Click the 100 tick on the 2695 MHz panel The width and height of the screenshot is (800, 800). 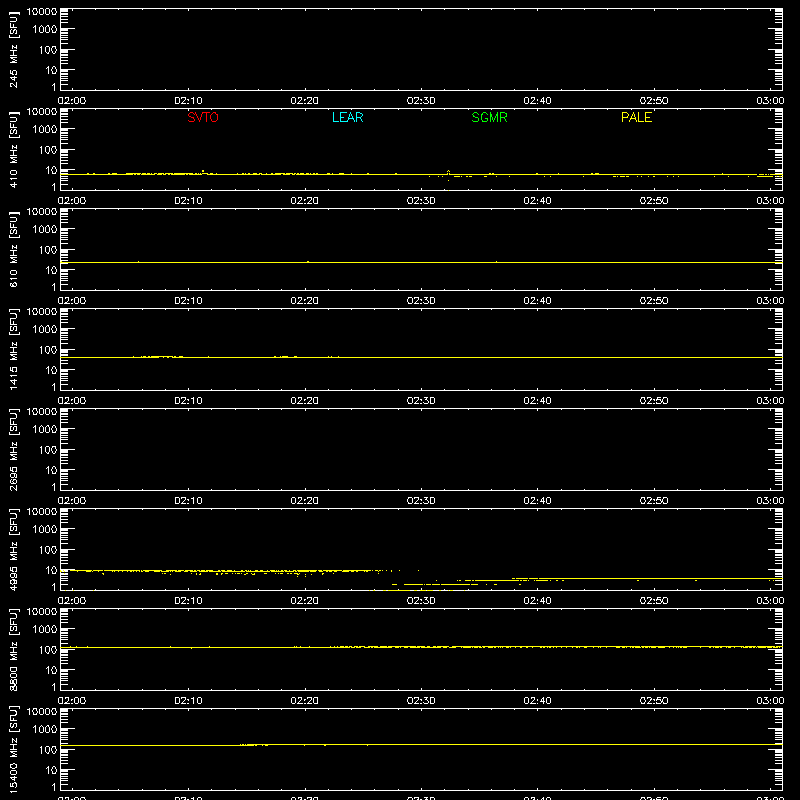[48, 450]
